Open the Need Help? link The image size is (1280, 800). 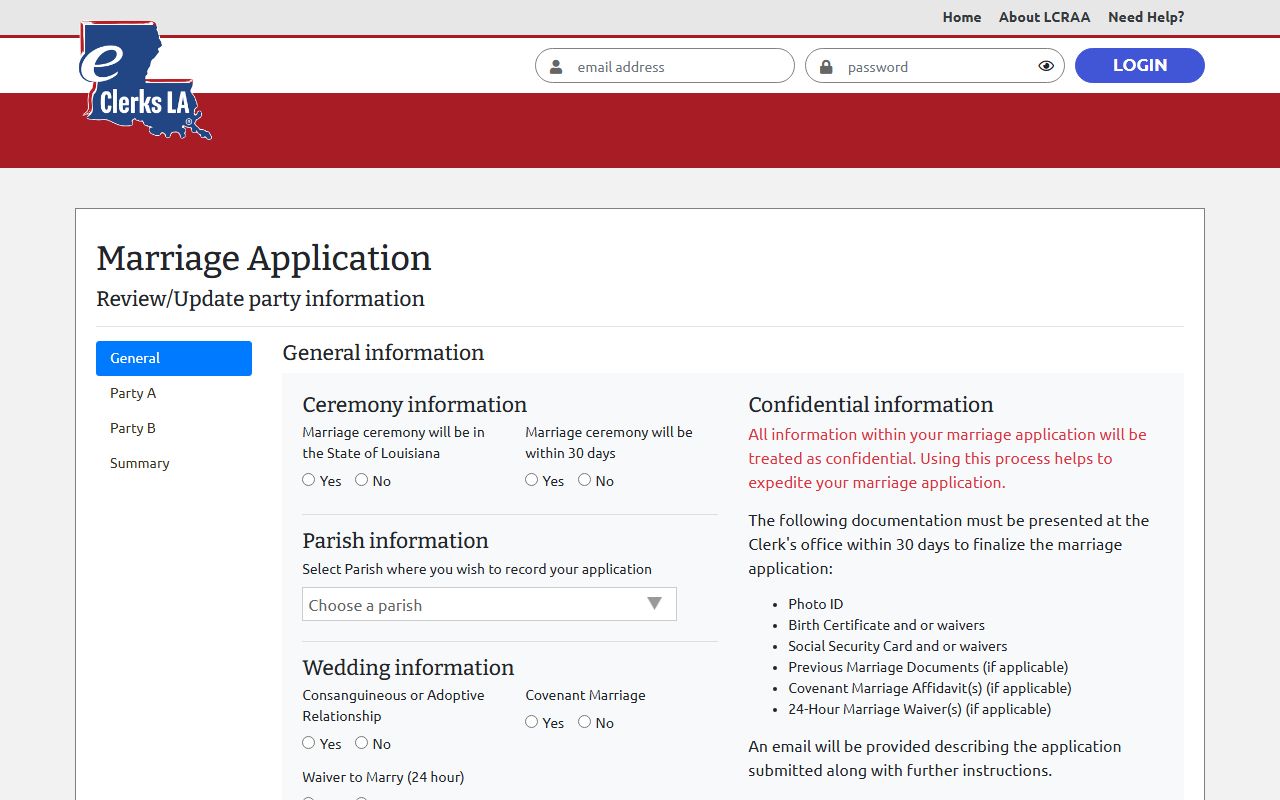(1146, 17)
